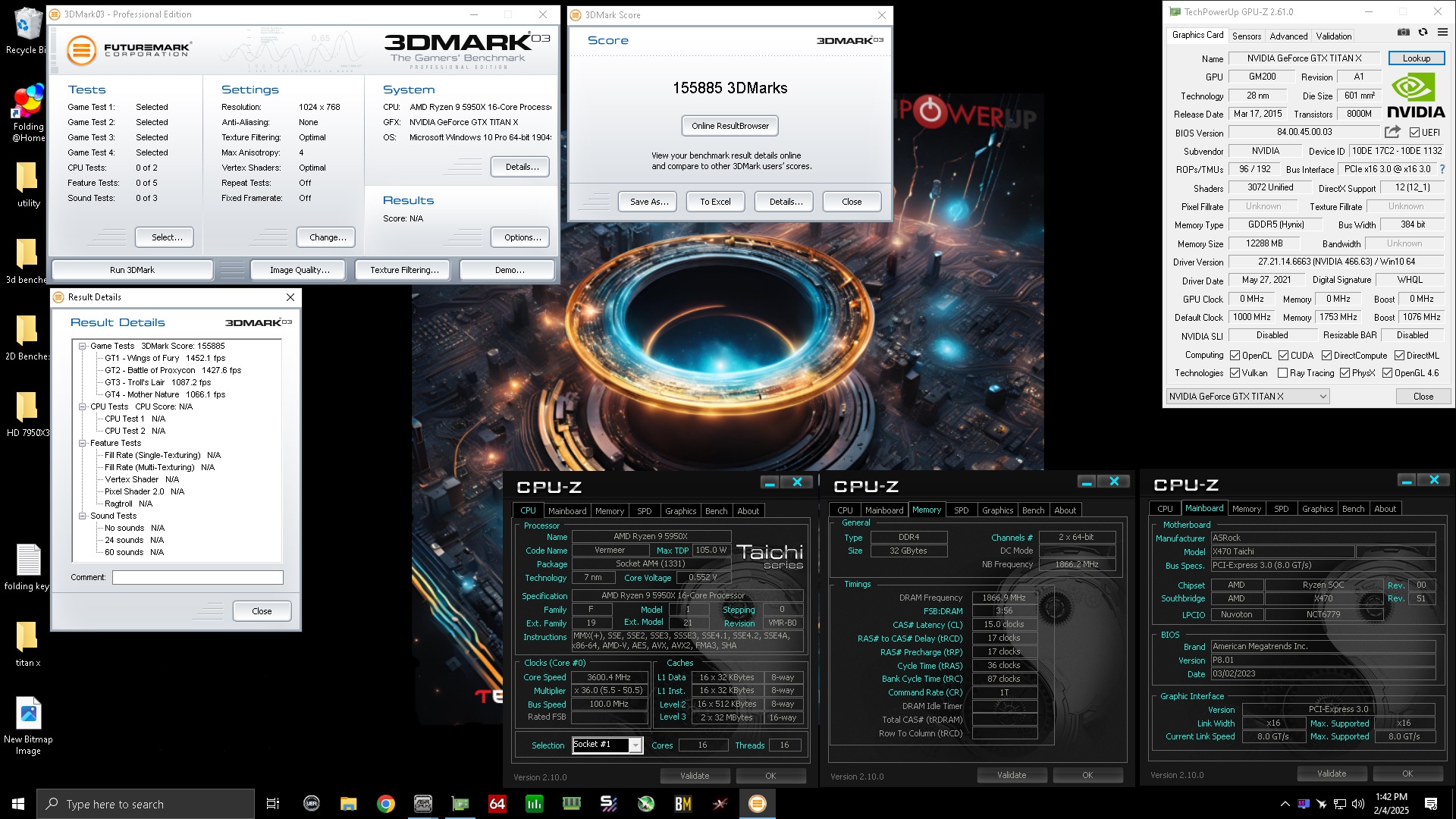Open the BM benchmark taskbar icon
1456x819 pixels.
pos(682,804)
